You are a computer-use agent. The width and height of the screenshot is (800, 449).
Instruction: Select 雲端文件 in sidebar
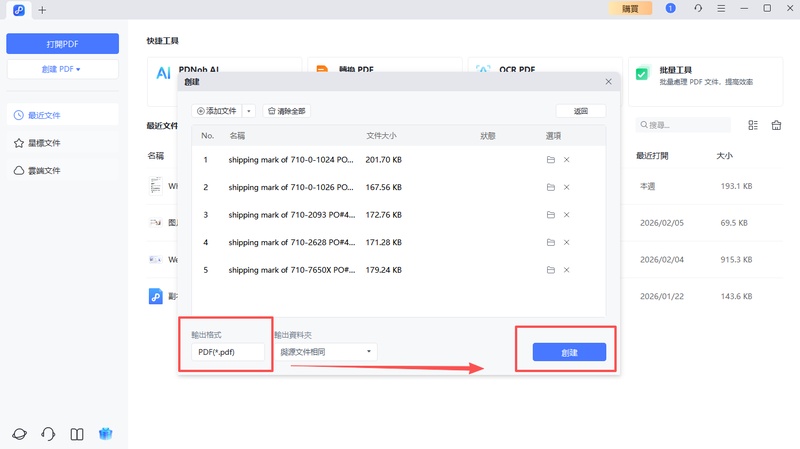62,170
